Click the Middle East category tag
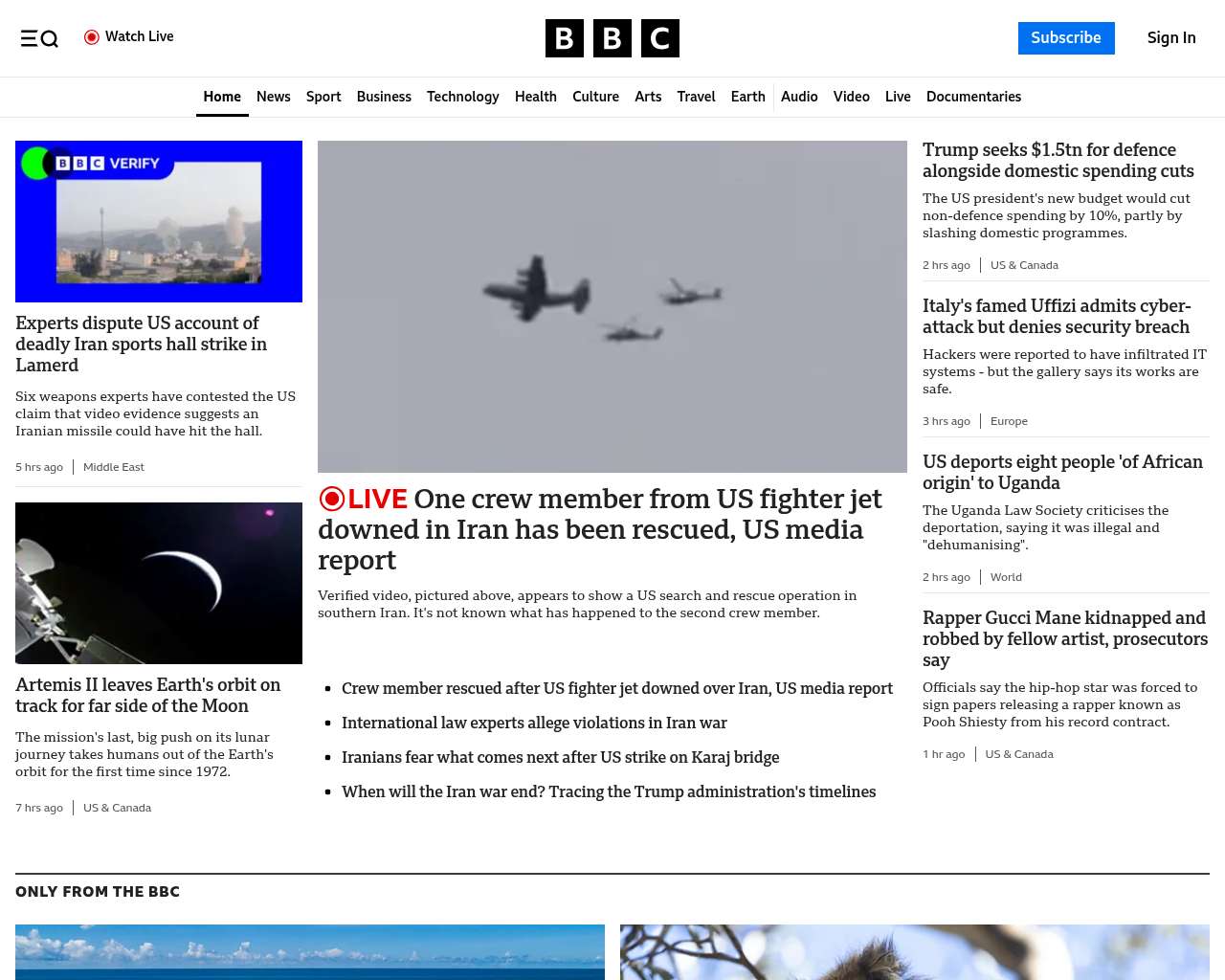Screen dimensions: 1225x980 [x=114, y=467]
